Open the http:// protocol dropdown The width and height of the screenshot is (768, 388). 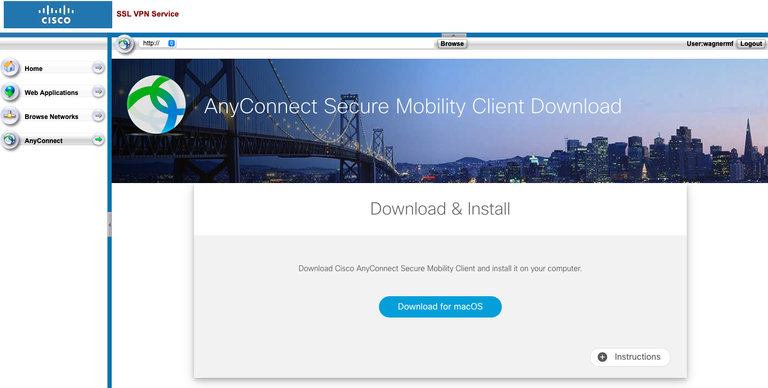click(x=158, y=43)
